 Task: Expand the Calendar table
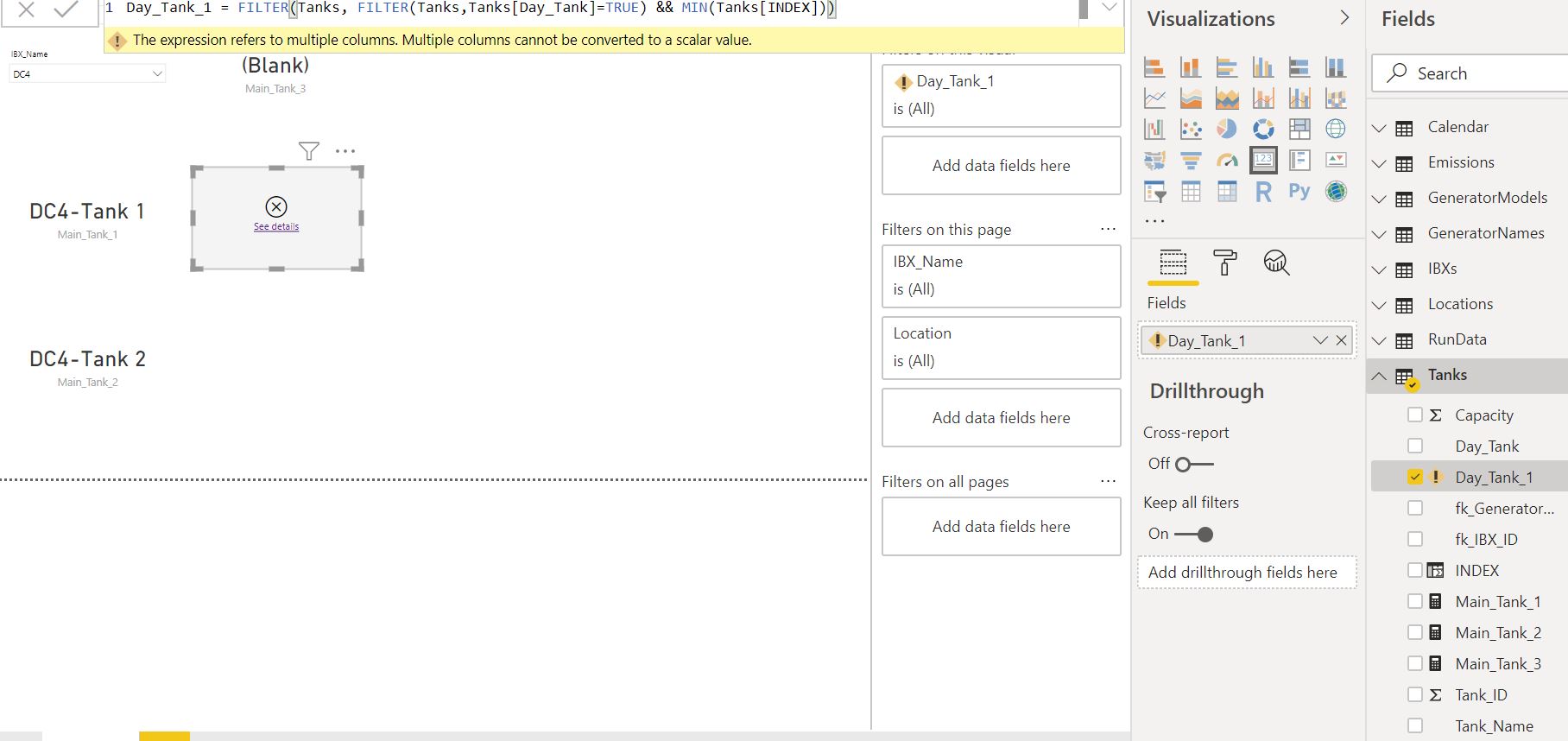click(x=1379, y=128)
